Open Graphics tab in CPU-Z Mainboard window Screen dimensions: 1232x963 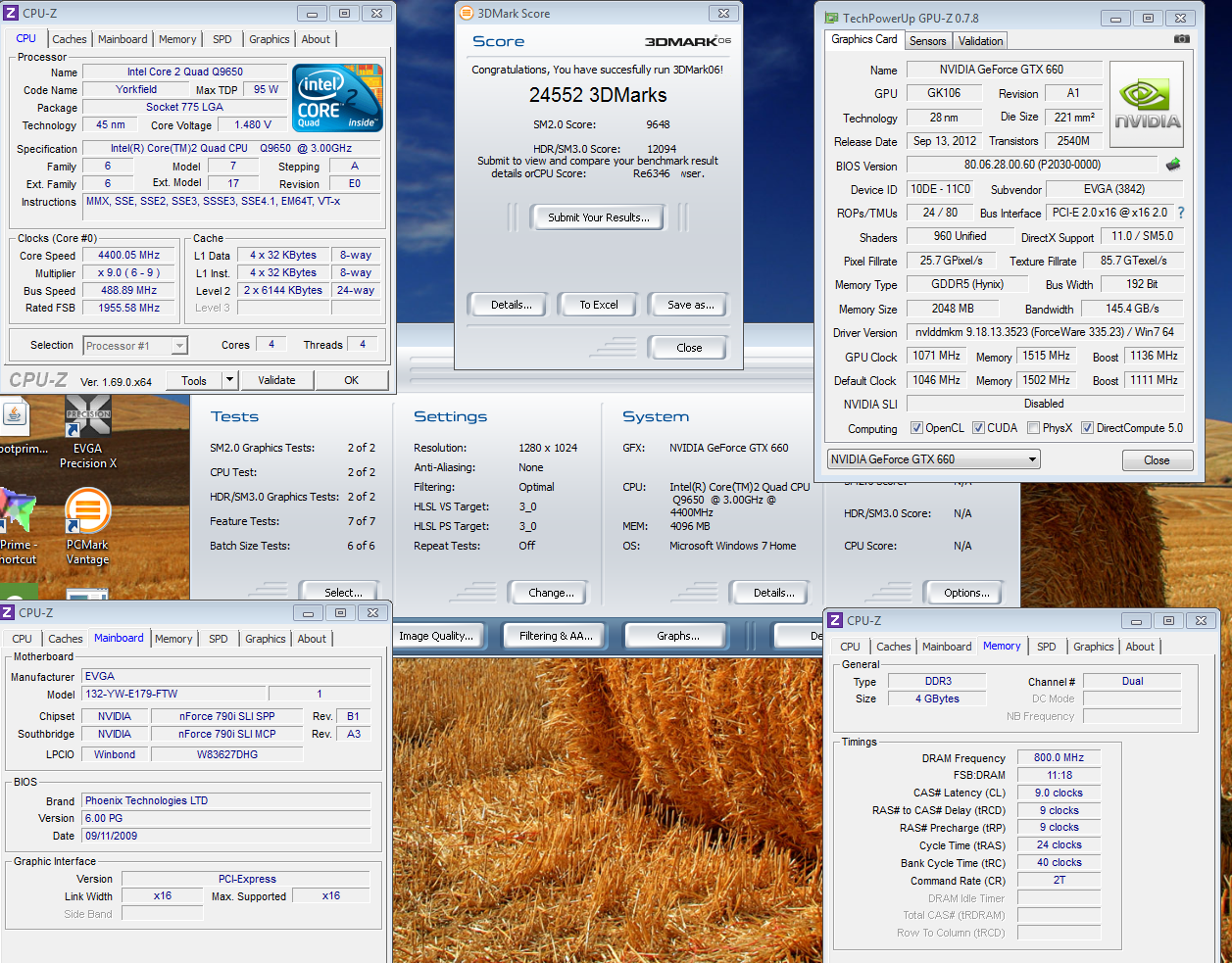click(x=266, y=639)
